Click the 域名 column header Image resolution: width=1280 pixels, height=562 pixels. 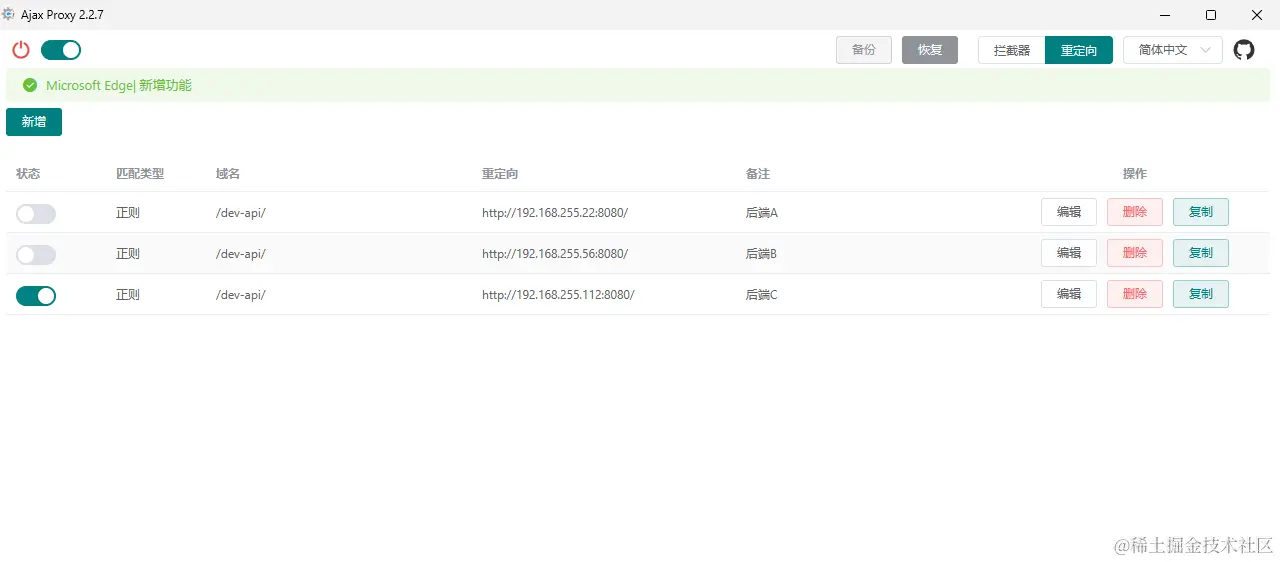[228, 174]
